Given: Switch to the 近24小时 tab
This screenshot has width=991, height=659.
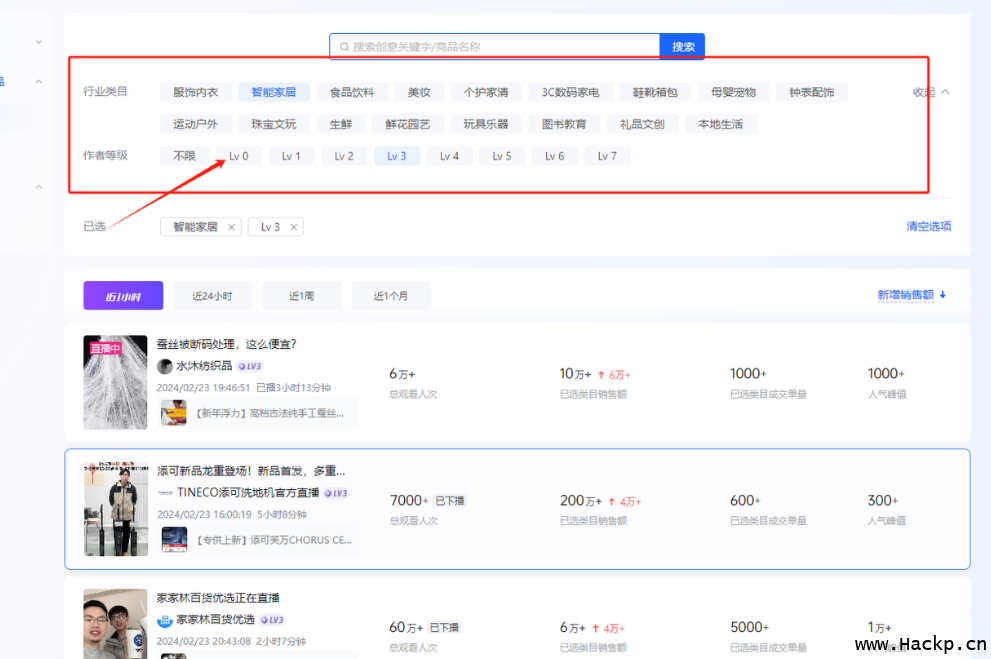Looking at the screenshot, I should 212,296.
